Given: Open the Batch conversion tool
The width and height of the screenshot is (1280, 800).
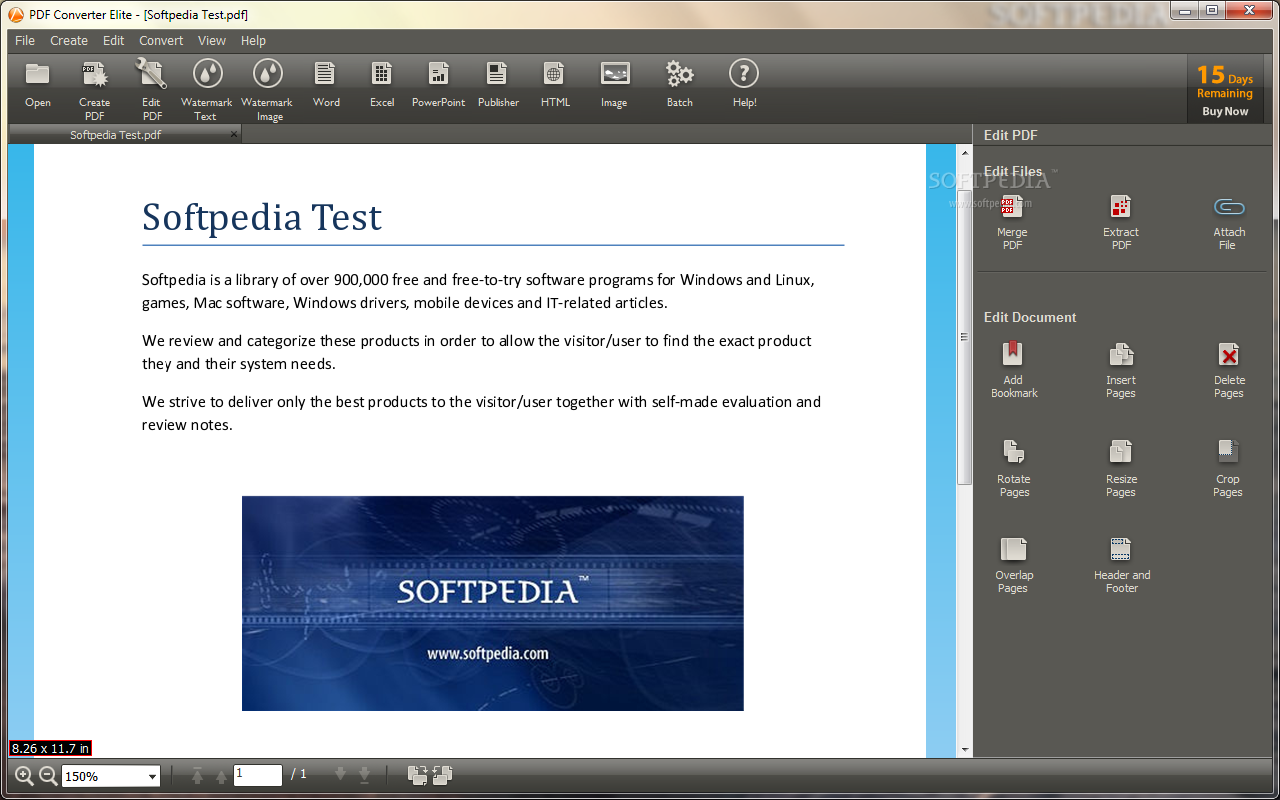Looking at the screenshot, I should 680,74.
